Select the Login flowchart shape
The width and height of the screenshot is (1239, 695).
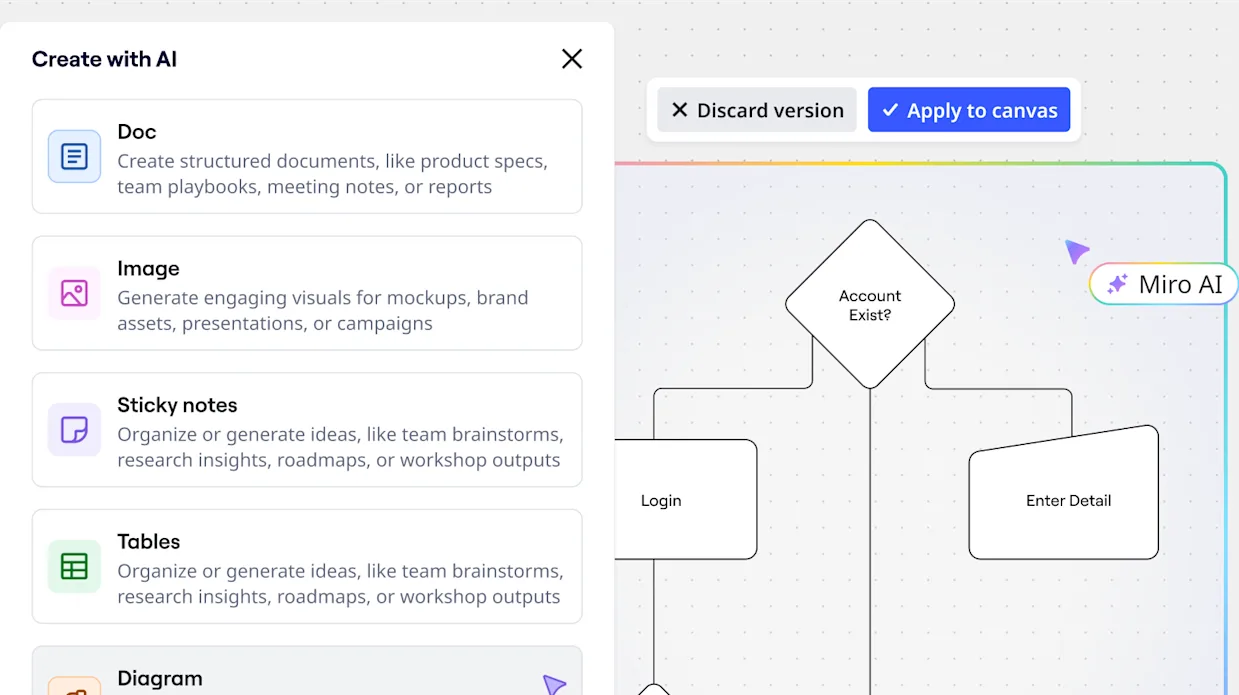[x=685, y=500]
